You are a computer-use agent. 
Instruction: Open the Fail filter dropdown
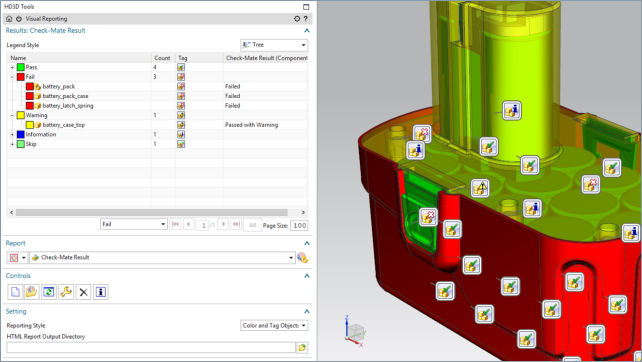(x=134, y=224)
